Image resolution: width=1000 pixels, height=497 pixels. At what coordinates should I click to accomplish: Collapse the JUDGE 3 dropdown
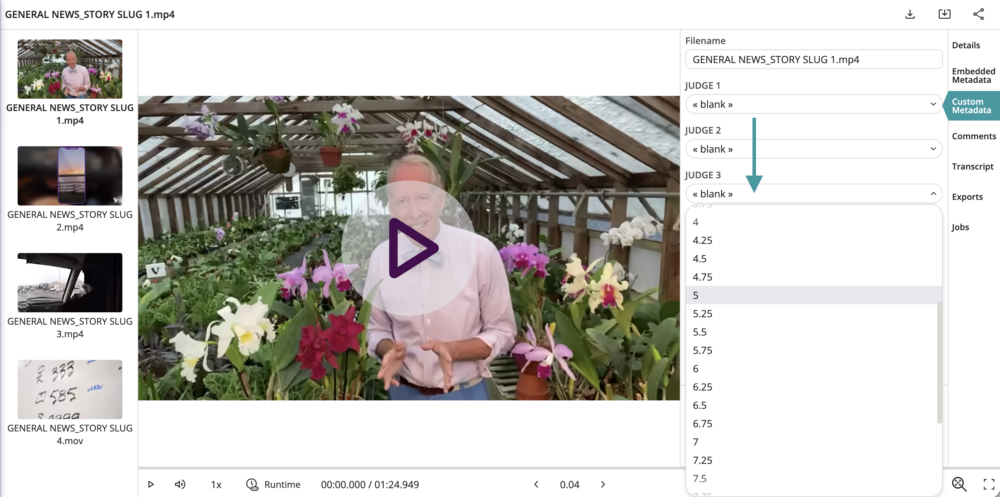click(813, 194)
